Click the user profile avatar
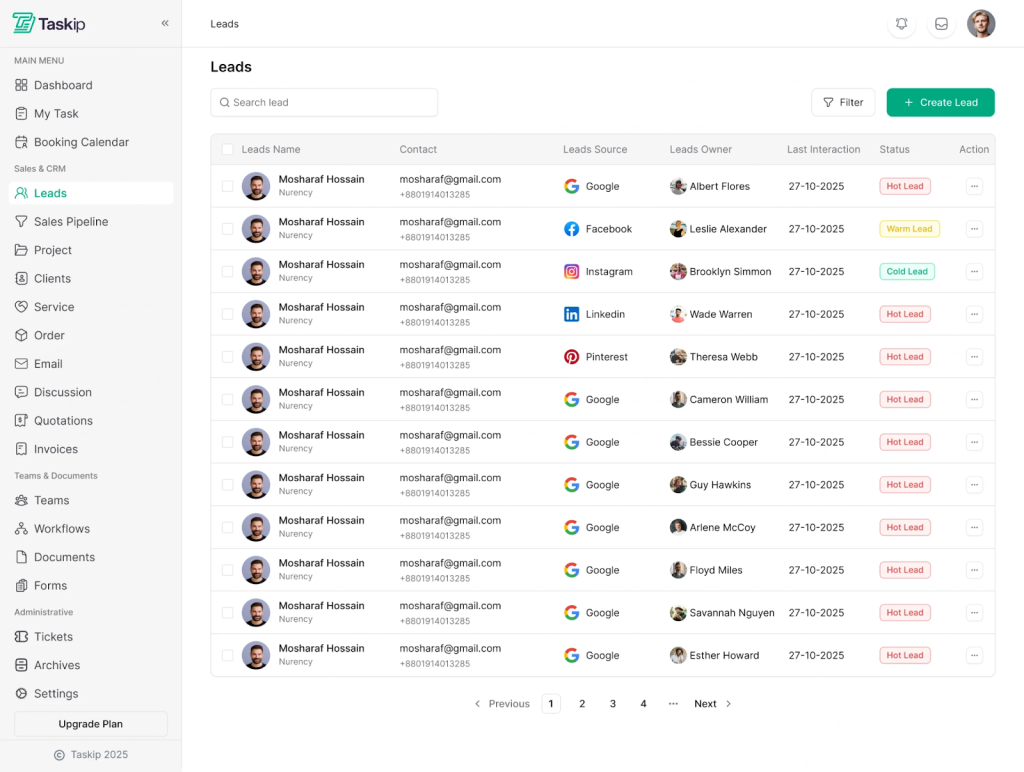Screen dimensions: 1024x772 coord(981,24)
